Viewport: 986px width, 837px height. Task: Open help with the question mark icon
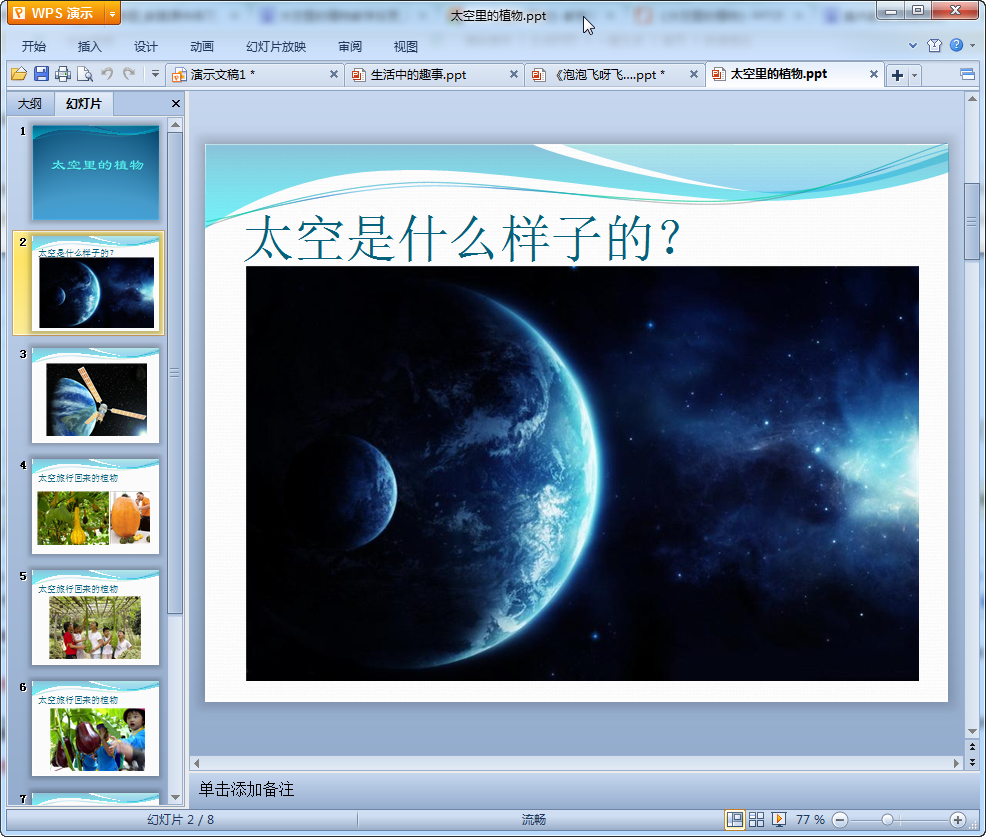pos(956,45)
